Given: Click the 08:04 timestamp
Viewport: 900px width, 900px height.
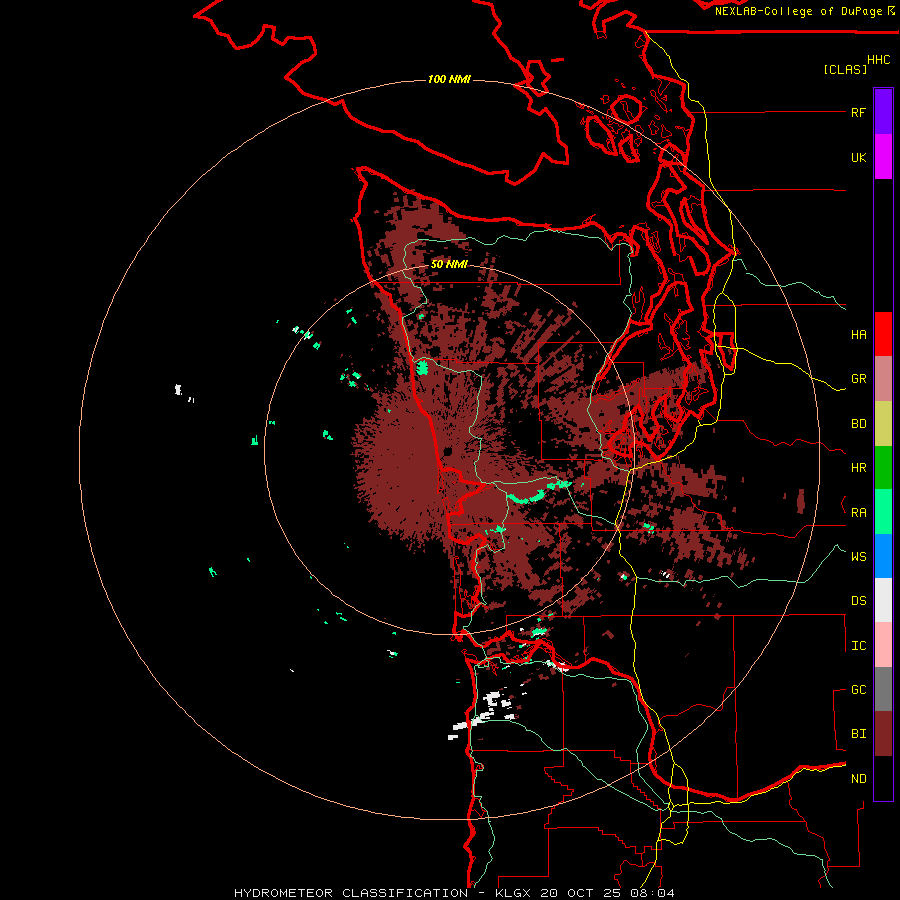Looking at the screenshot, I should [651, 893].
